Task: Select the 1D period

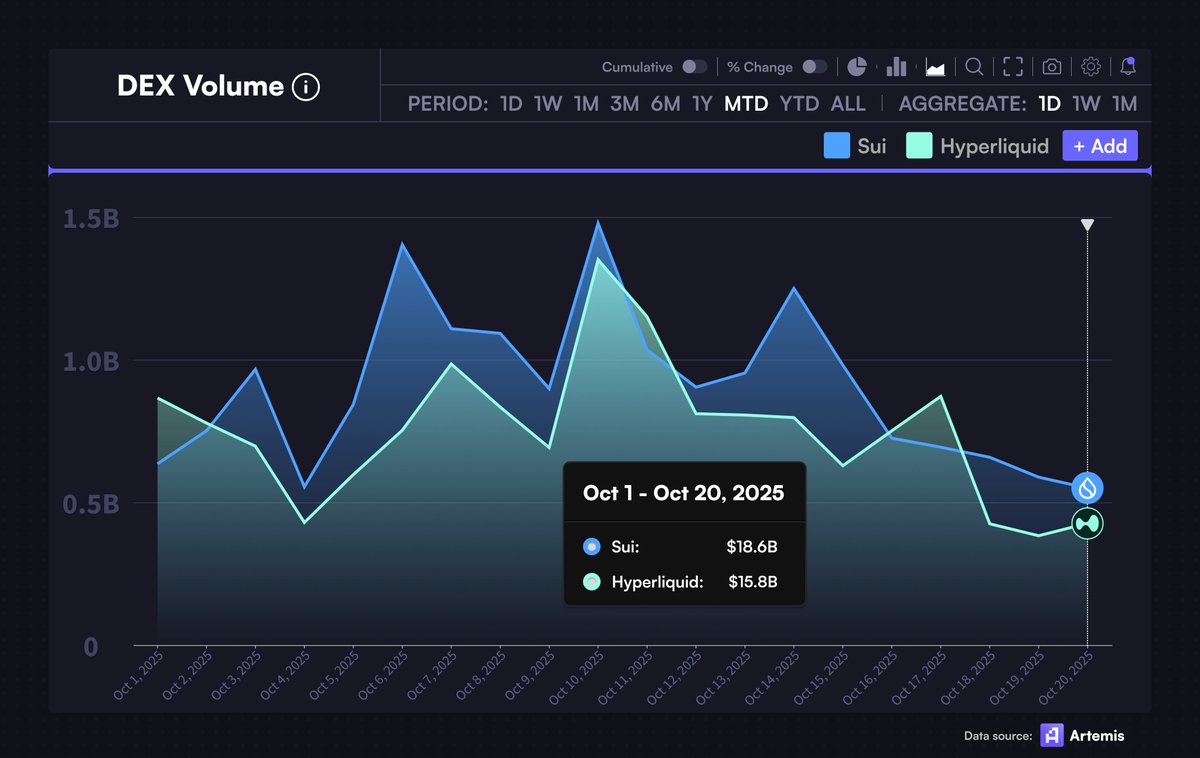Action: coord(511,103)
